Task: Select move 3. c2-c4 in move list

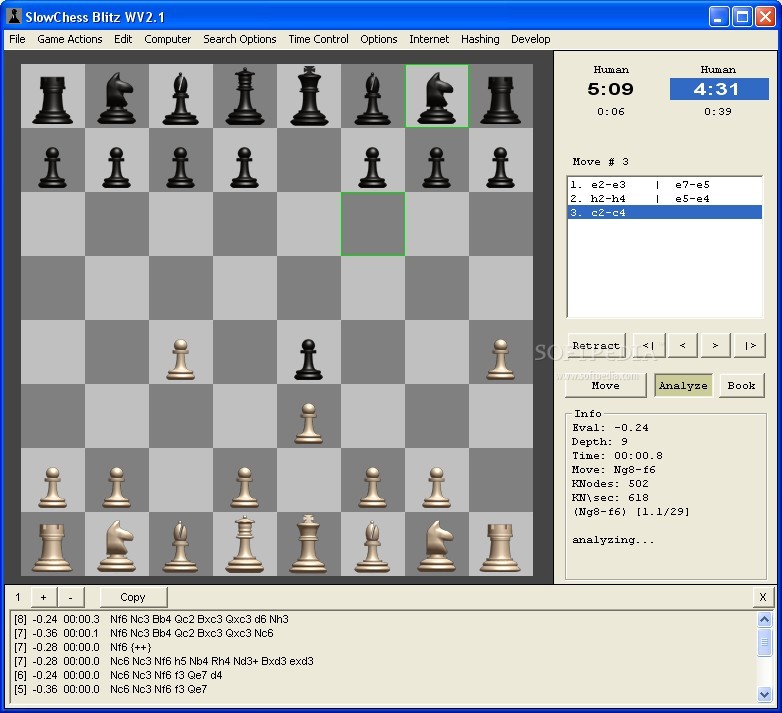Action: [664, 212]
